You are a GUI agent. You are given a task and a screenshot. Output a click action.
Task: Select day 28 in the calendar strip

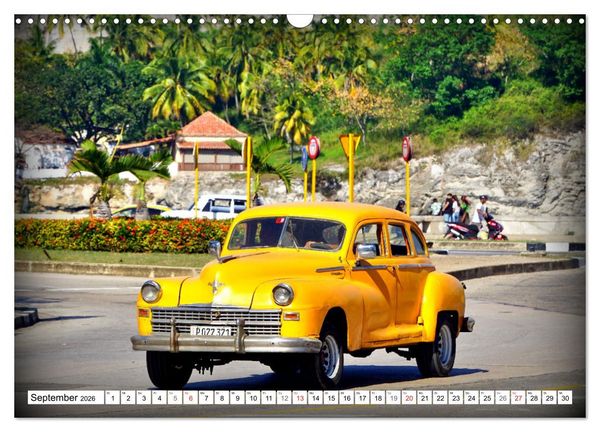(x=534, y=398)
